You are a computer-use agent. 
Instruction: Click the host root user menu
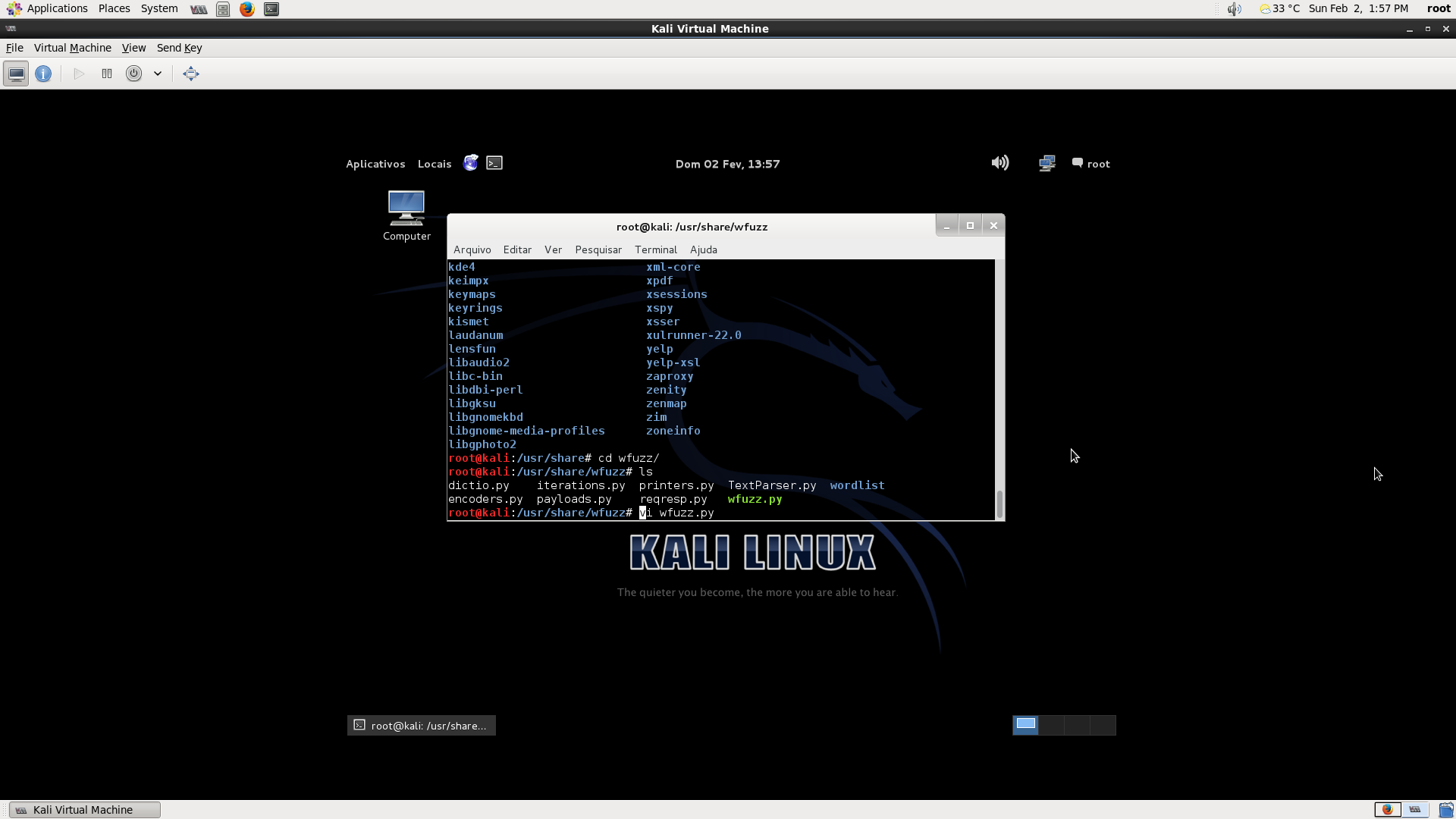[x=1439, y=8]
